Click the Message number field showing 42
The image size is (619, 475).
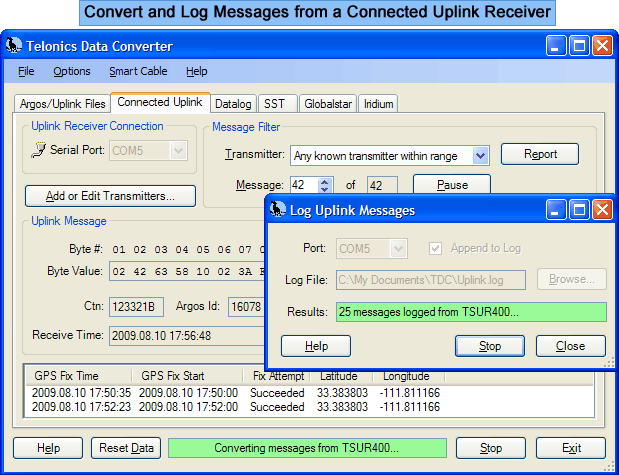point(305,185)
